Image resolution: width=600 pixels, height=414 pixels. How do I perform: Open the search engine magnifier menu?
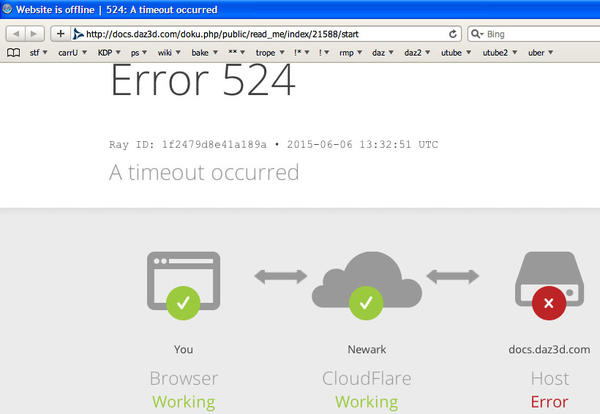(477, 34)
